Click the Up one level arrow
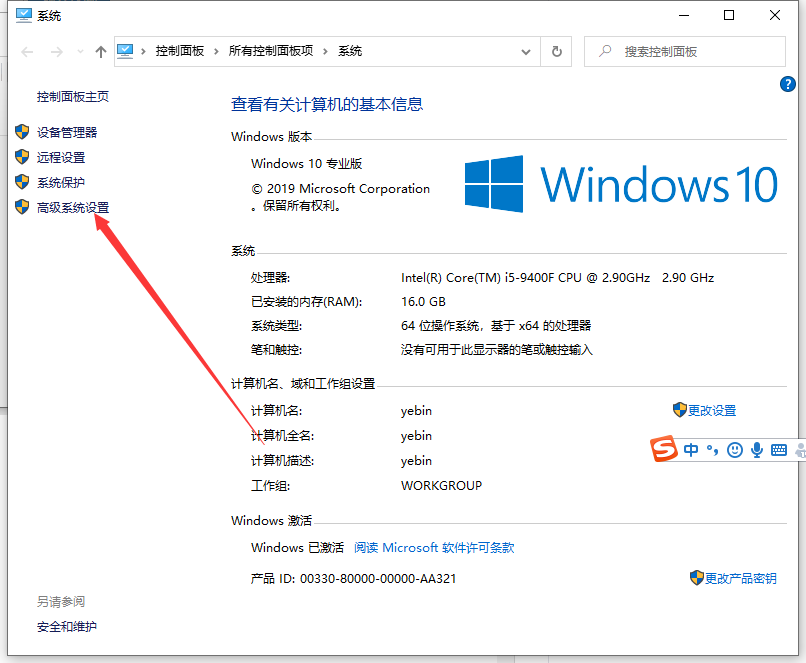Image resolution: width=806 pixels, height=663 pixels. click(101, 51)
